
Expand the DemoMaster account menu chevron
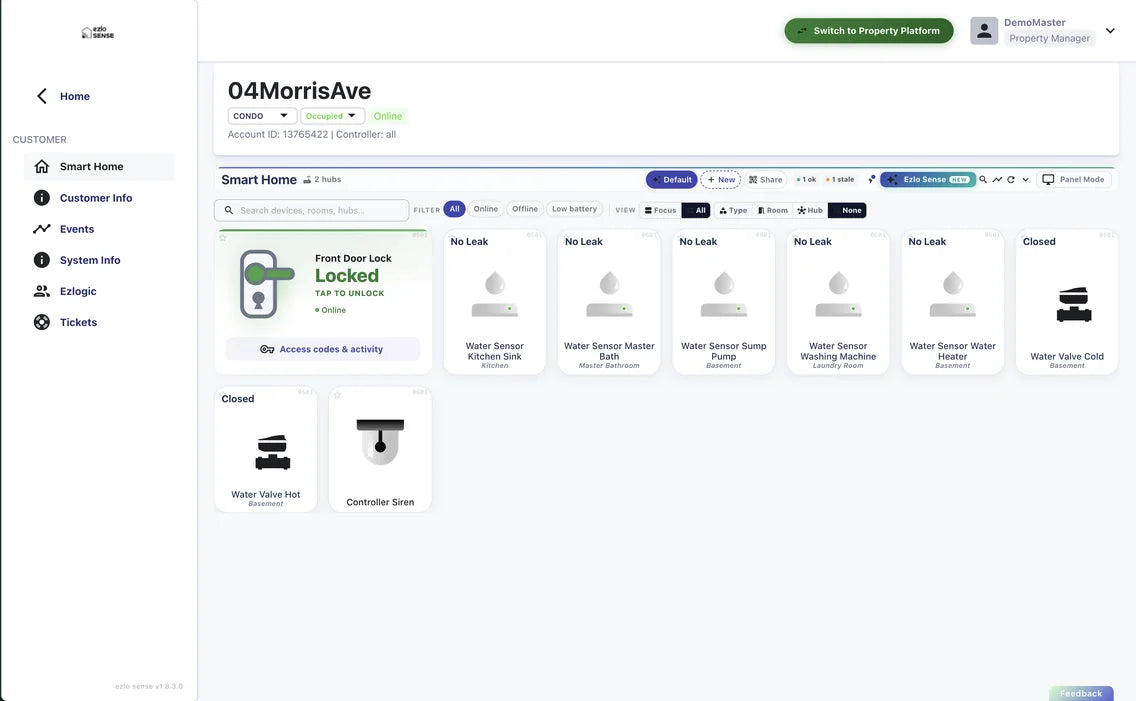[x=1110, y=30]
